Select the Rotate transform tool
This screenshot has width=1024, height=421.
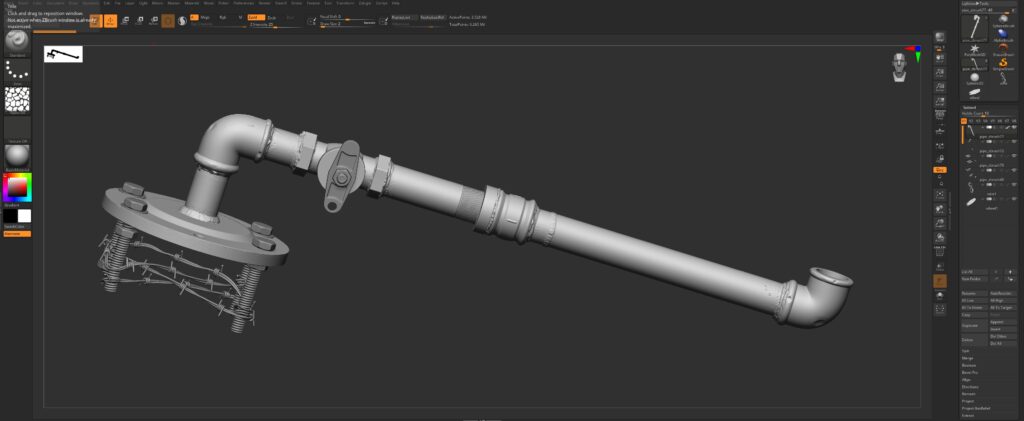[154, 21]
